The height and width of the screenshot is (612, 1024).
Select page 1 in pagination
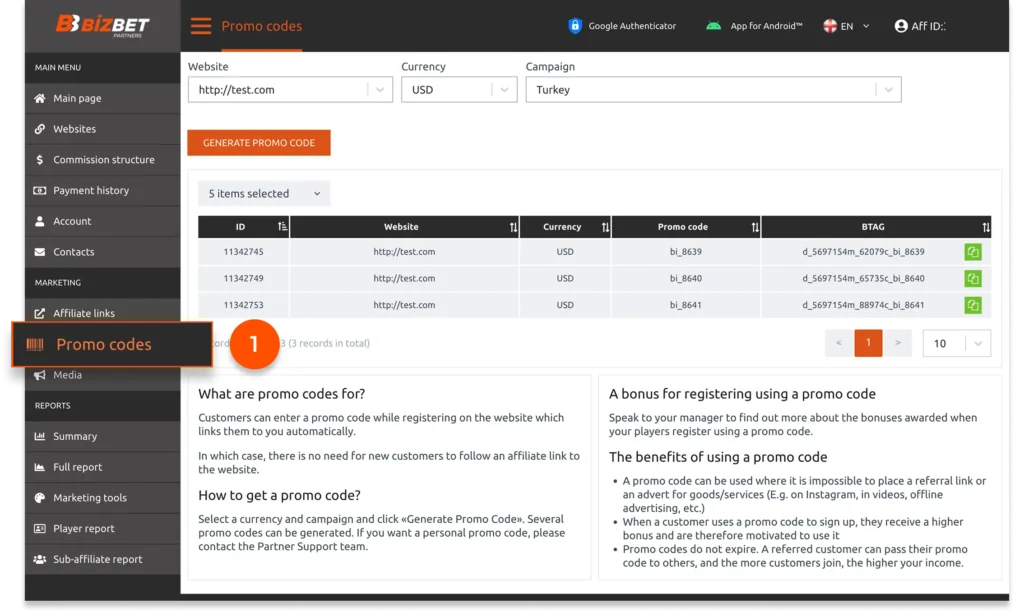click(868, 343)
